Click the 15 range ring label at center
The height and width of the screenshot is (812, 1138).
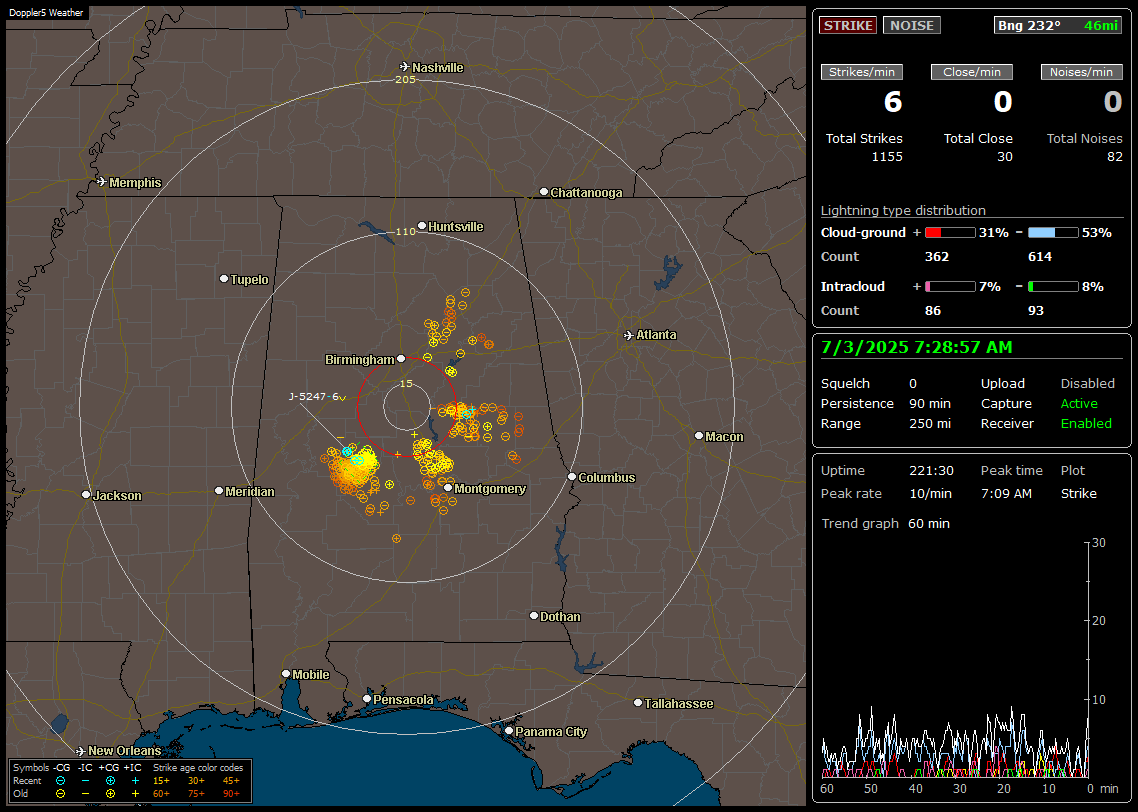click(x=406, y=383)
